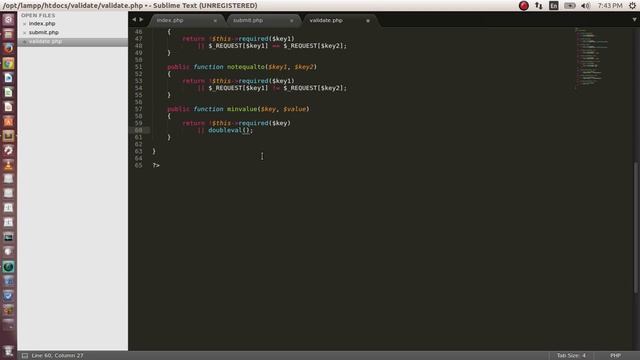Click the red recording indicator icon
The image size is (640, 360).
[x=524, y=6]
